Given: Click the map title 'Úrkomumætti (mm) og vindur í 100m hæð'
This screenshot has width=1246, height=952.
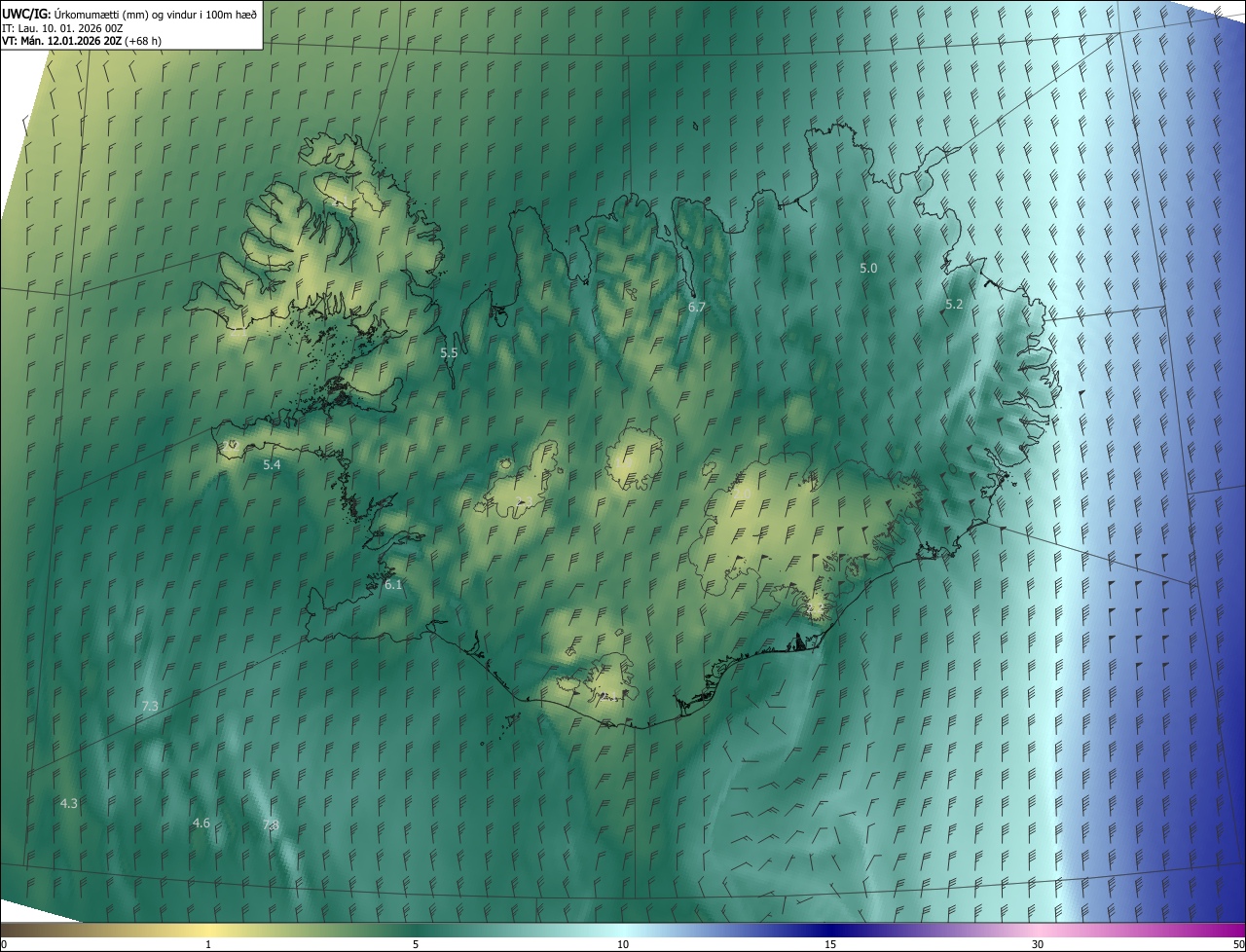Looking at the screenshot, I should pos(156,14).
